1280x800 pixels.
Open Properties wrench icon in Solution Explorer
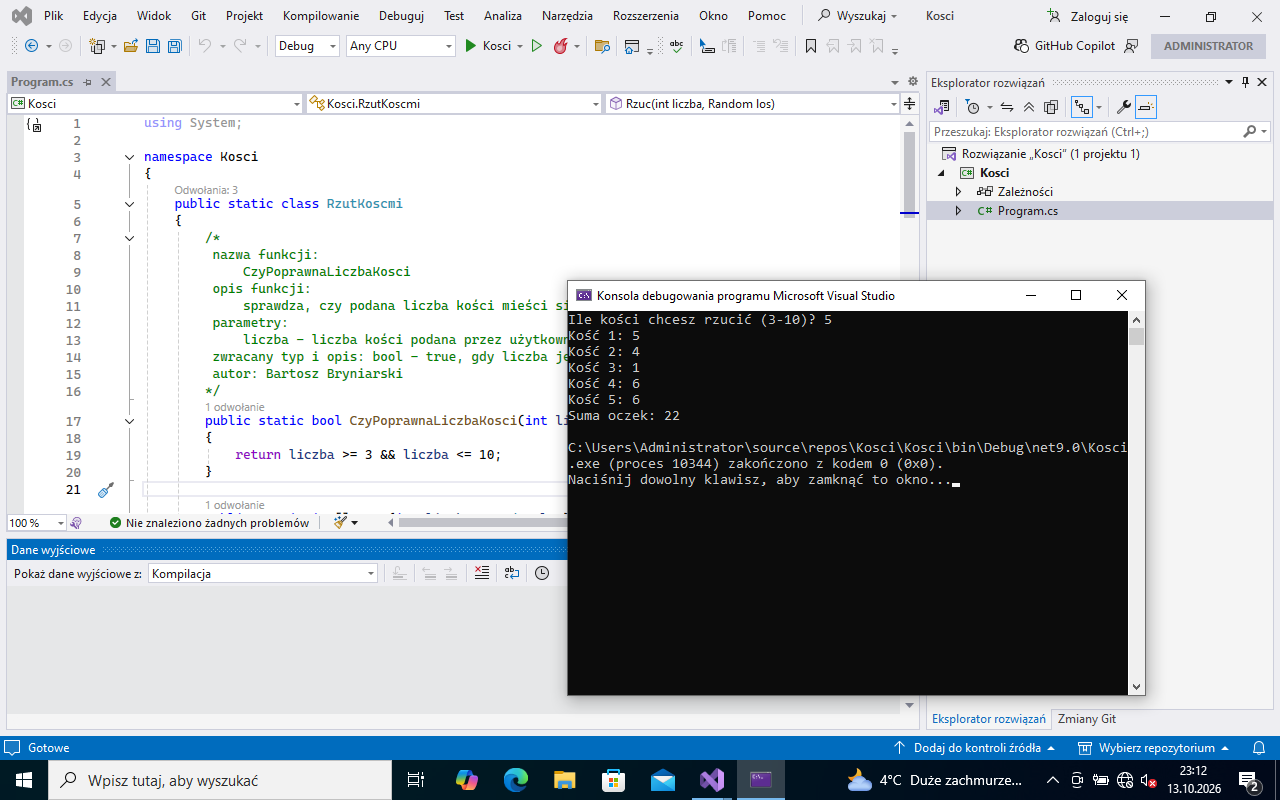click(x=1123, y=107)
